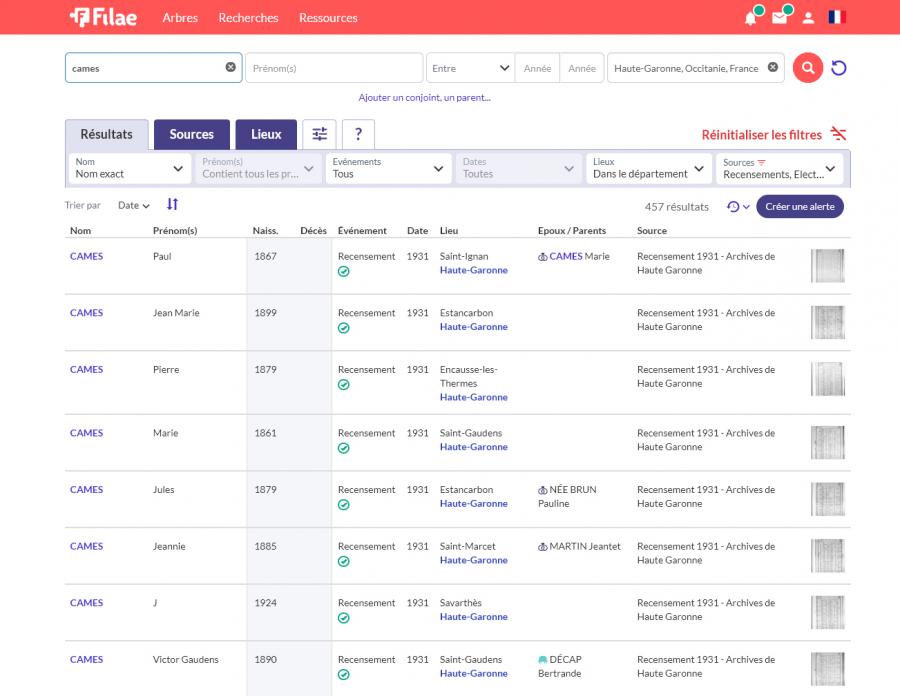Click 'Créer une alerte' button
This screenshot has height=696, width=900.
tap(800, 207)
